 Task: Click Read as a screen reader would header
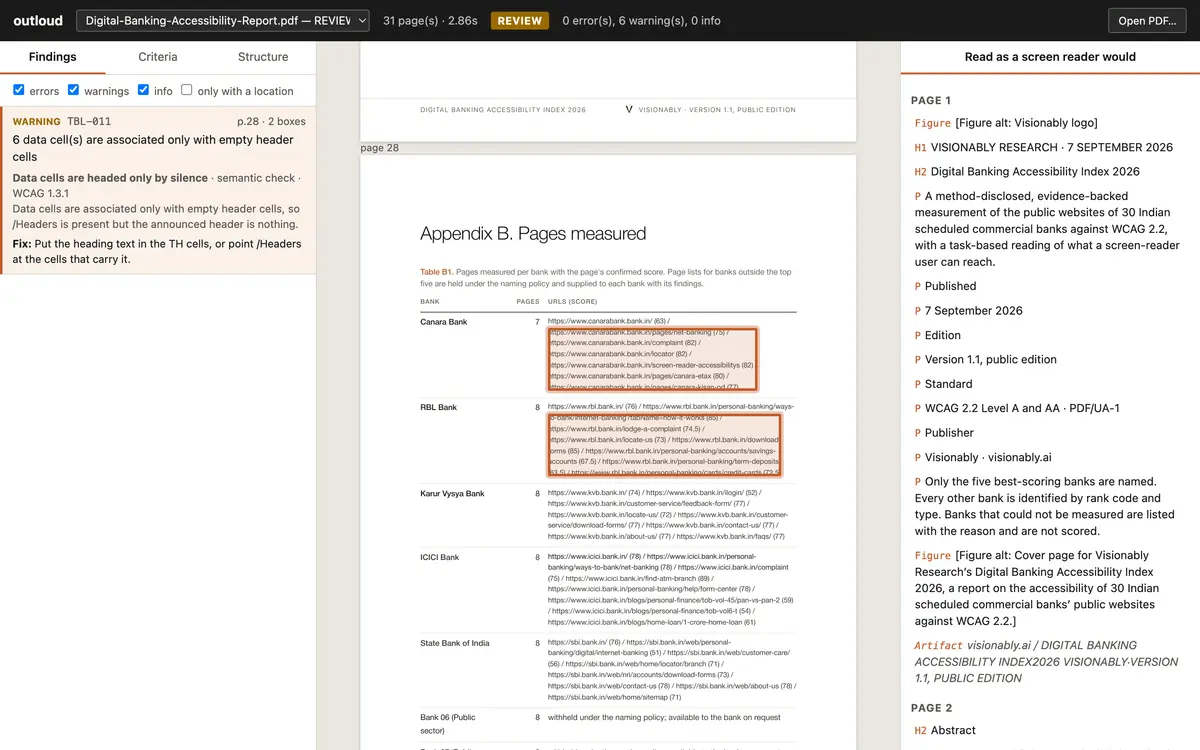(1050, 57)
